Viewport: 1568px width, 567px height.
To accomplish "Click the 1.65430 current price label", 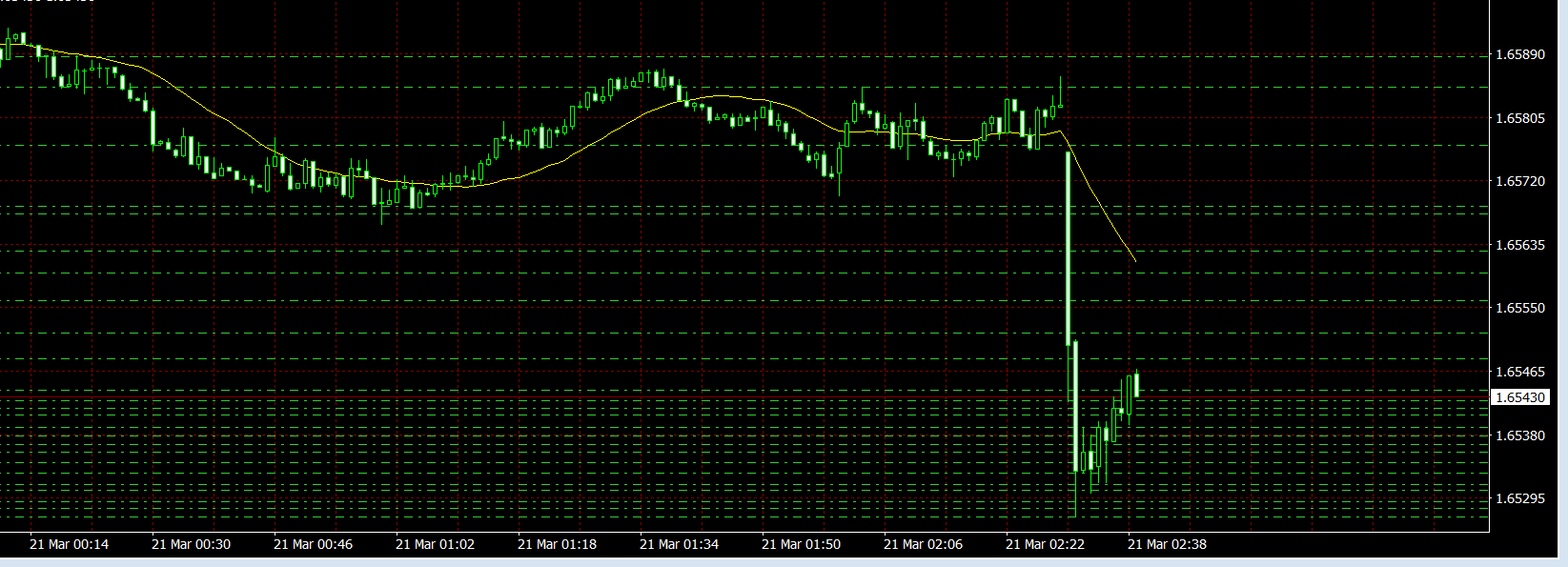I will point(1521,397).
